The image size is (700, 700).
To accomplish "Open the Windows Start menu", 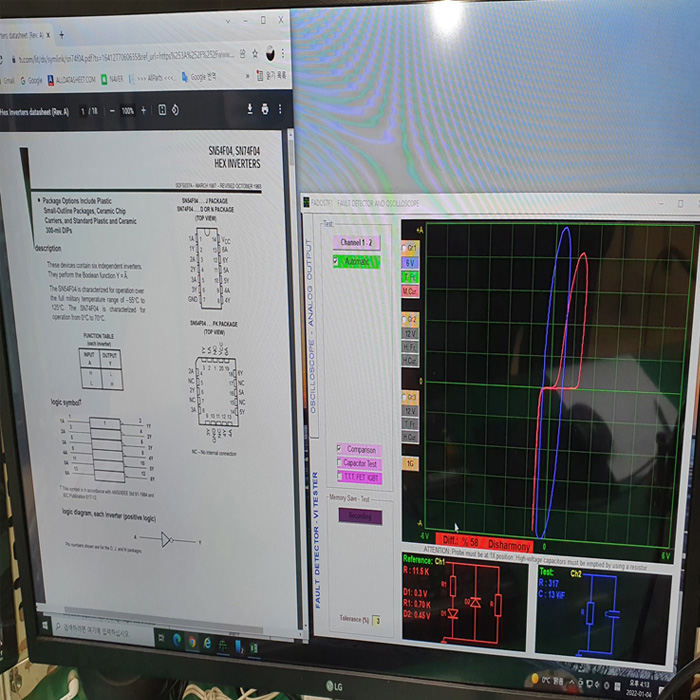I will 45,625.
